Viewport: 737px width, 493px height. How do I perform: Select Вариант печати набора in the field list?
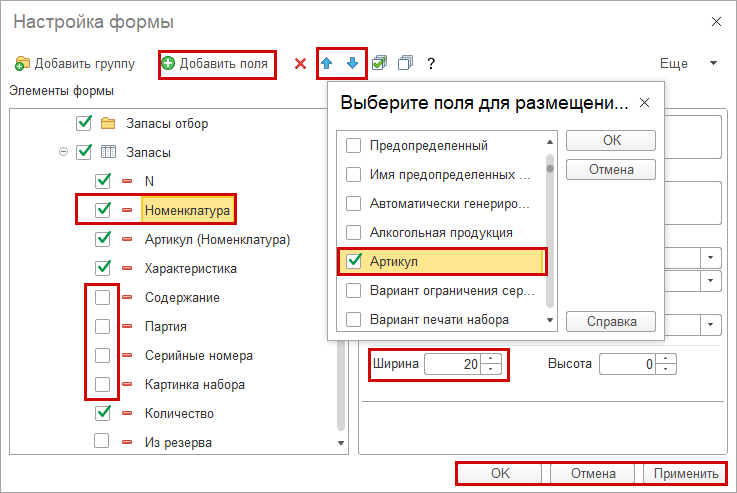[439, 320]
